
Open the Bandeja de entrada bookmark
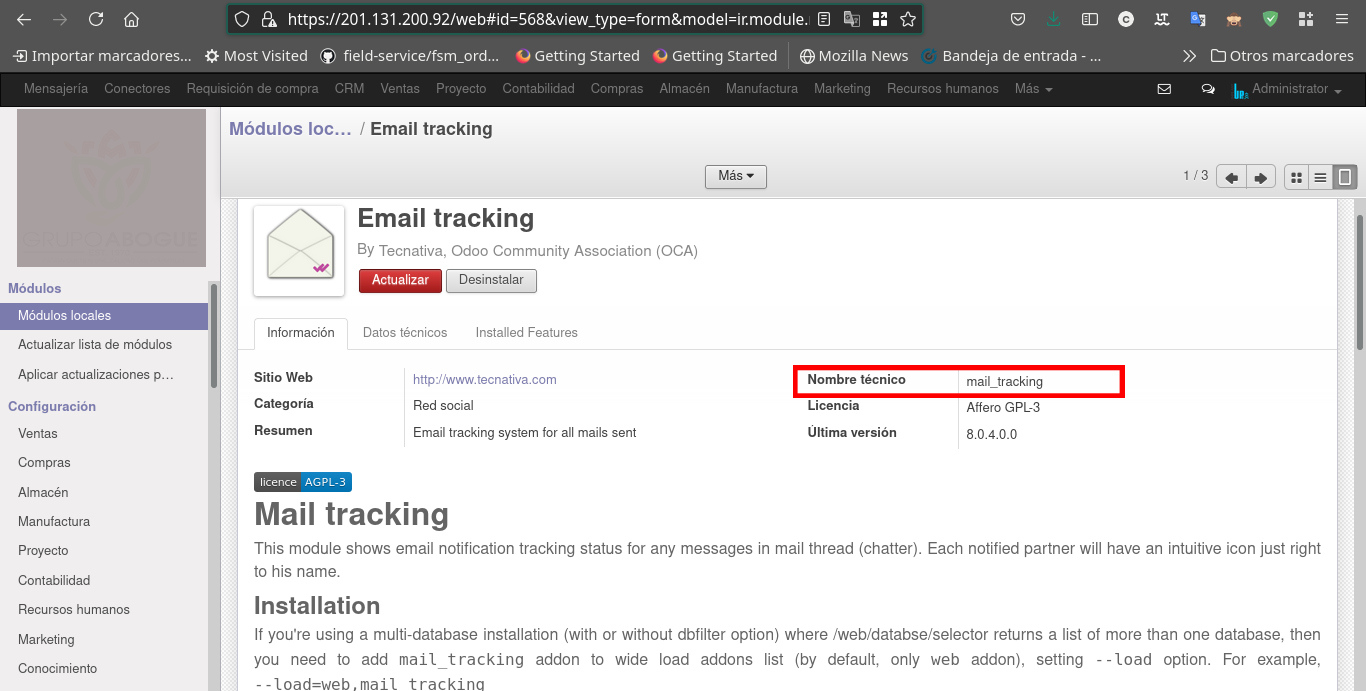point(1011,56)
